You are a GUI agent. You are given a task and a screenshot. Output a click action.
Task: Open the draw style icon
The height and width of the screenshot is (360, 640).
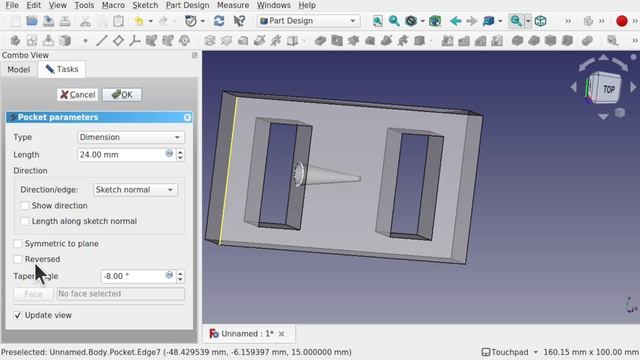pyautogui.click(x=411, y=21)
